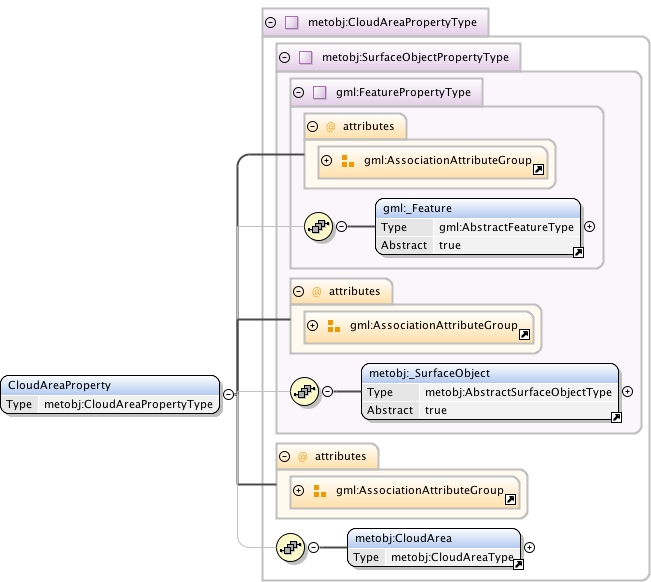
Task: Click the sequence compositor icon before gml:_Feature
Action: (318, 226)
